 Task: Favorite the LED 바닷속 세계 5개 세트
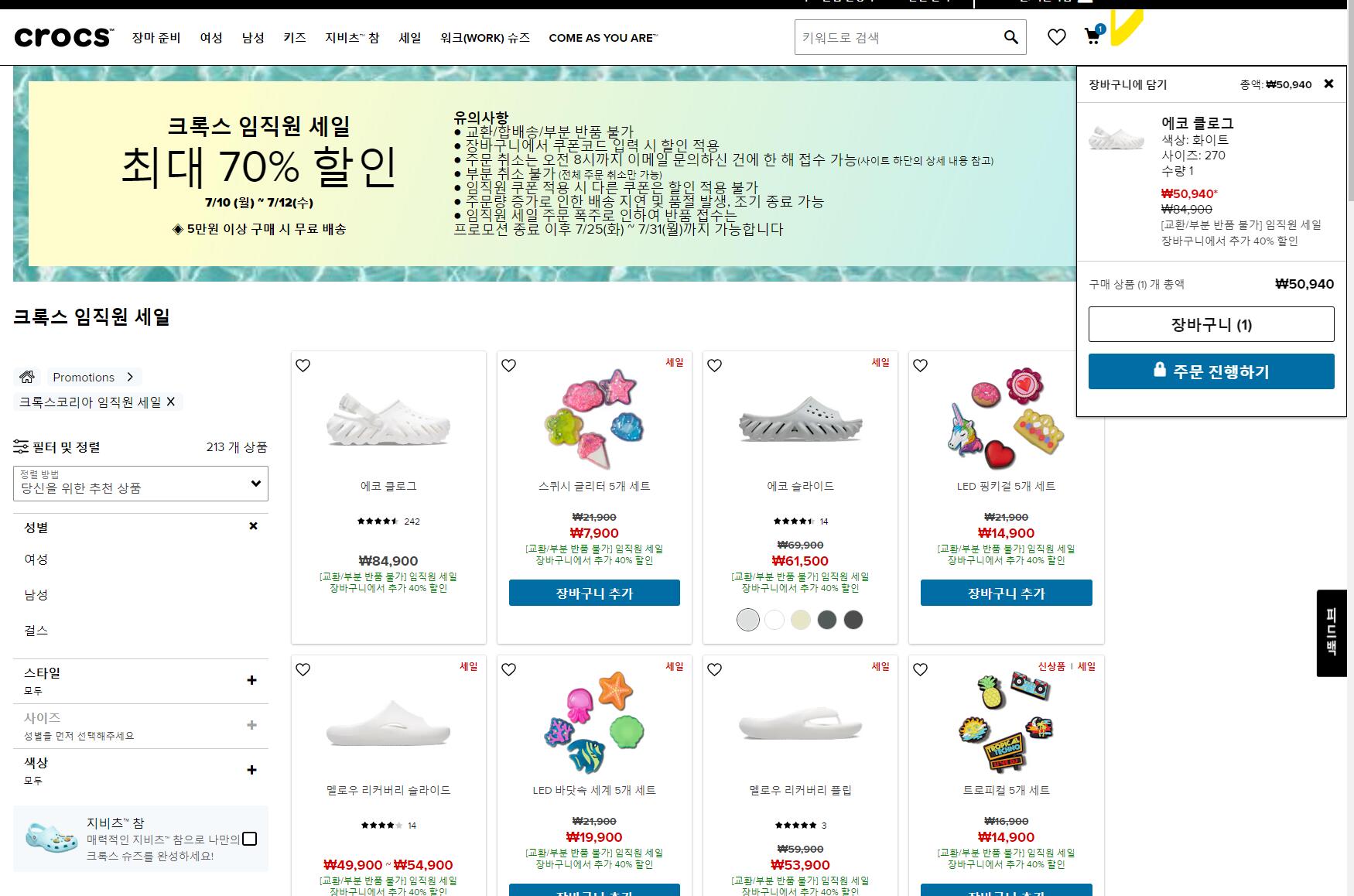pos(509,669)
